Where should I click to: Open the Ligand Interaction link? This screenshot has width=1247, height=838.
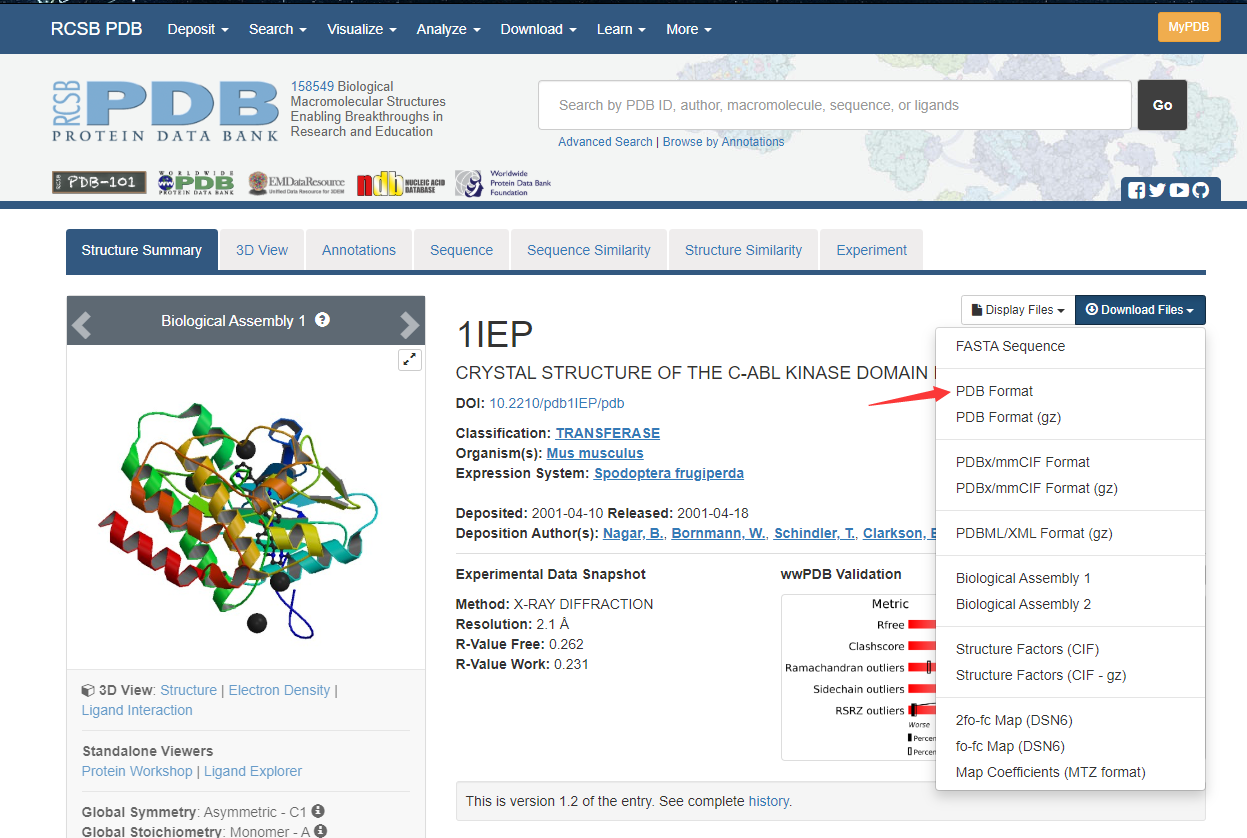[137, 710]
